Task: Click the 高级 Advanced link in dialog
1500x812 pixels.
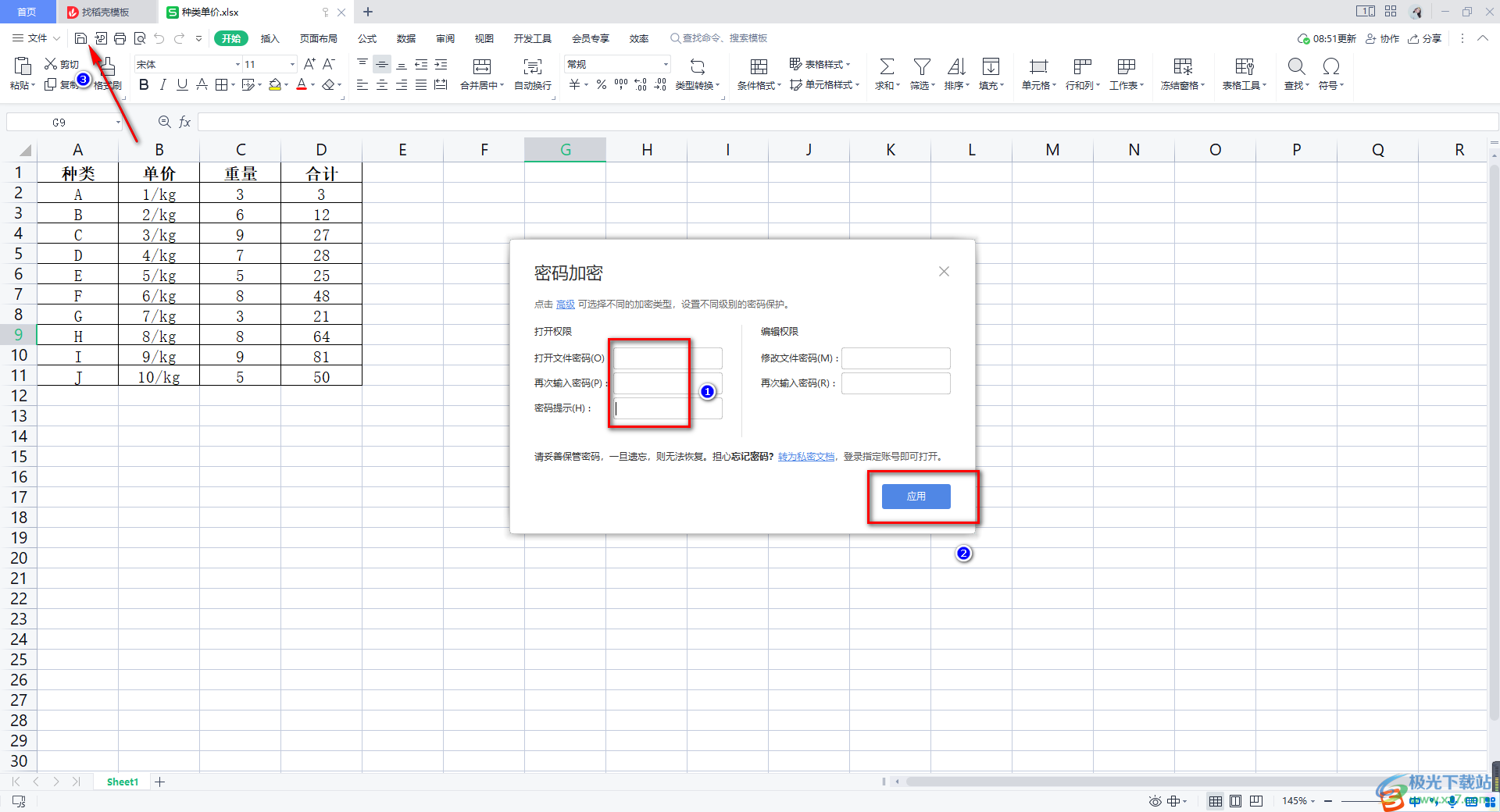Action: (x=566, y=304)
